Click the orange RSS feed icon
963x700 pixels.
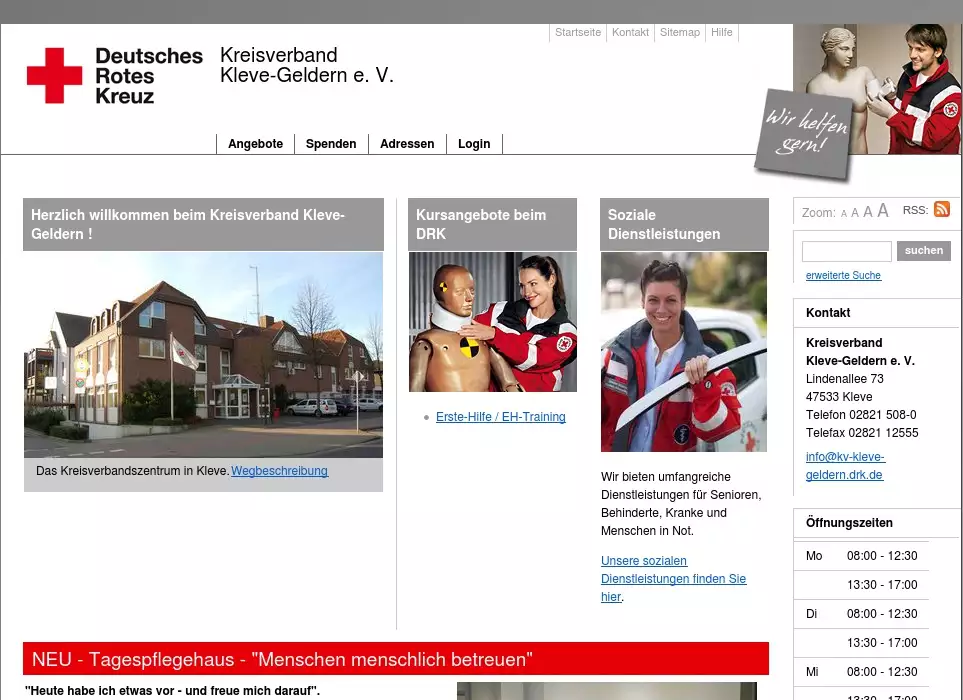tap(941, 210)
